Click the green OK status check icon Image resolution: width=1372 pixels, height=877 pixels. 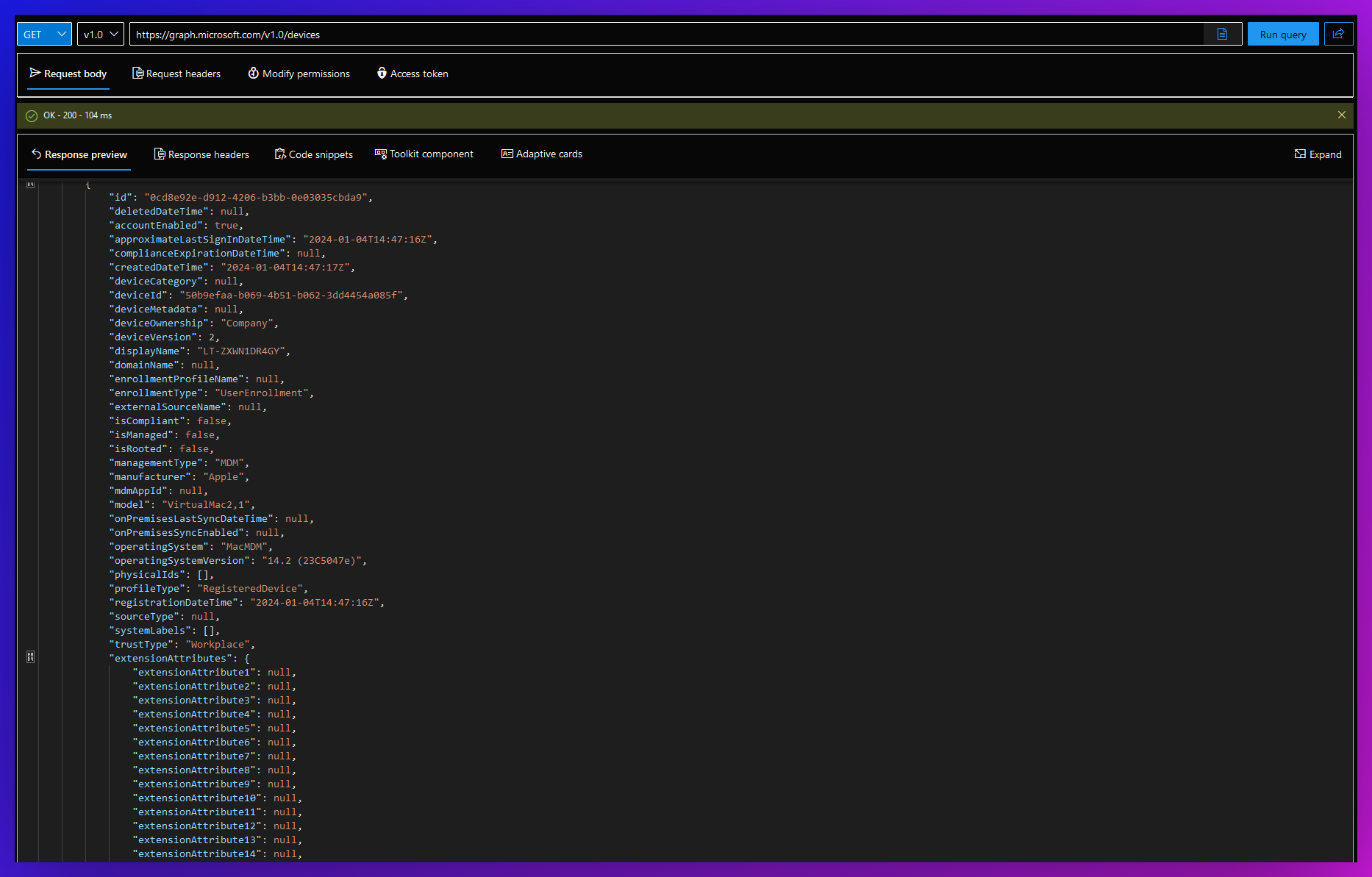[32, 115]
